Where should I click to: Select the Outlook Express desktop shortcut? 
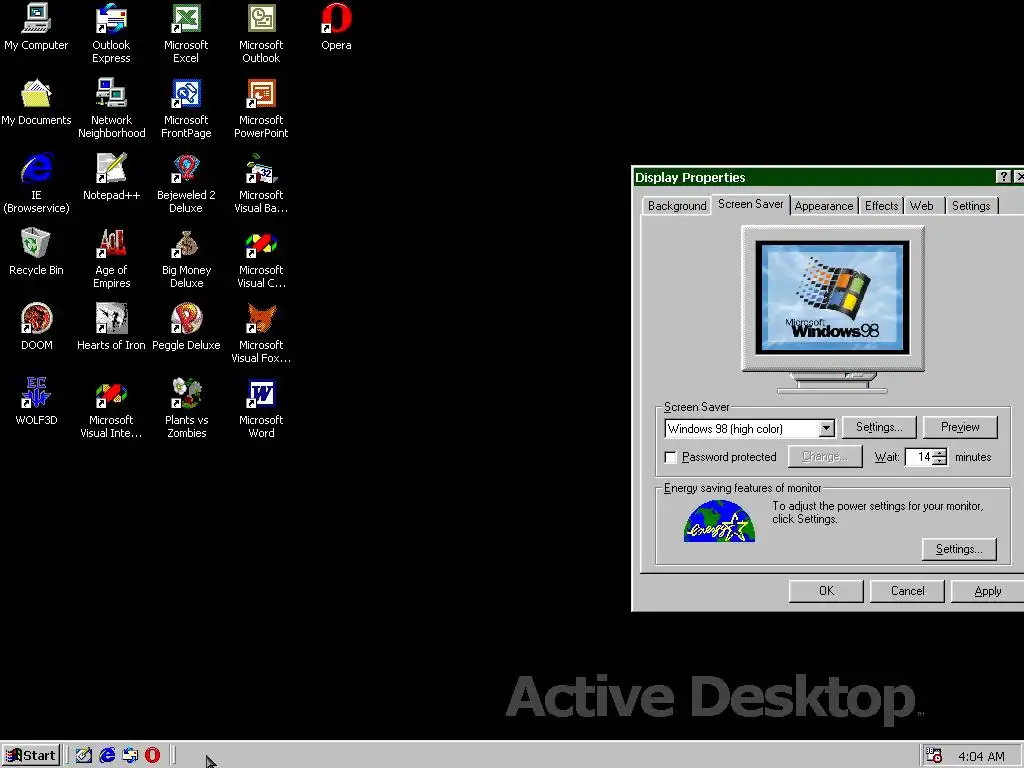pyautogui.click(x=111, y=33)
